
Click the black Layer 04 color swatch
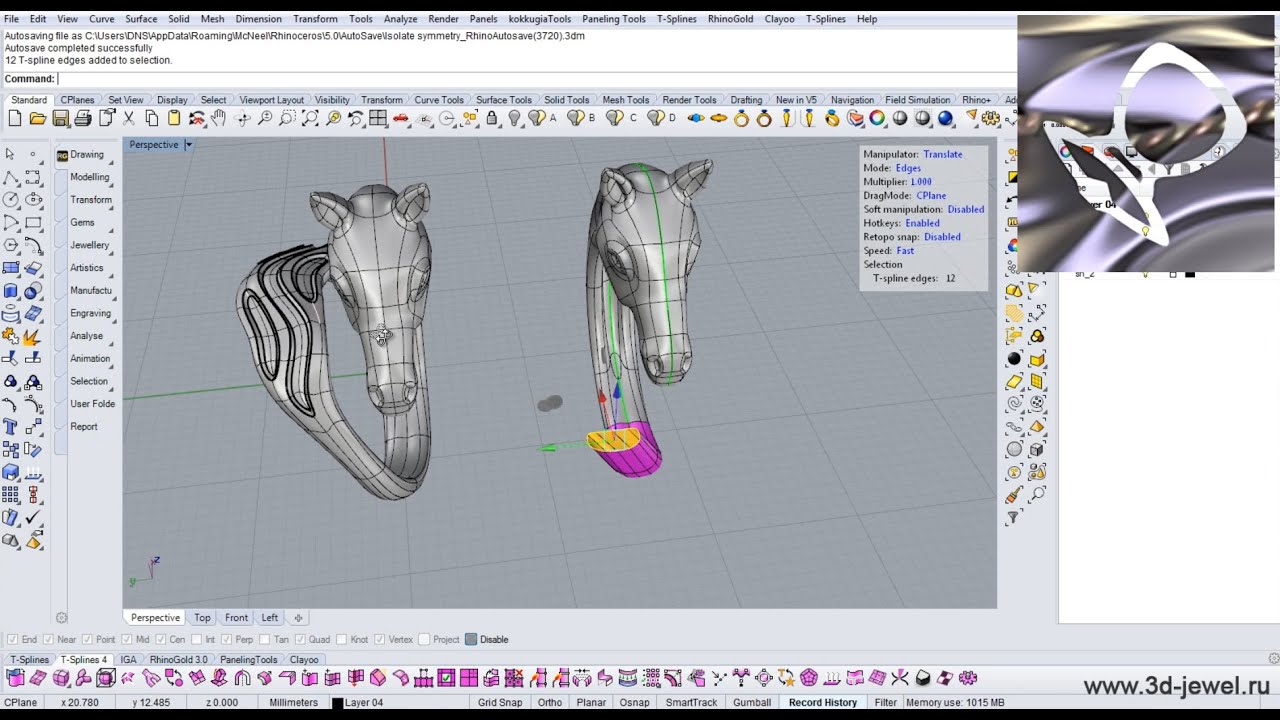click(337, 703)
